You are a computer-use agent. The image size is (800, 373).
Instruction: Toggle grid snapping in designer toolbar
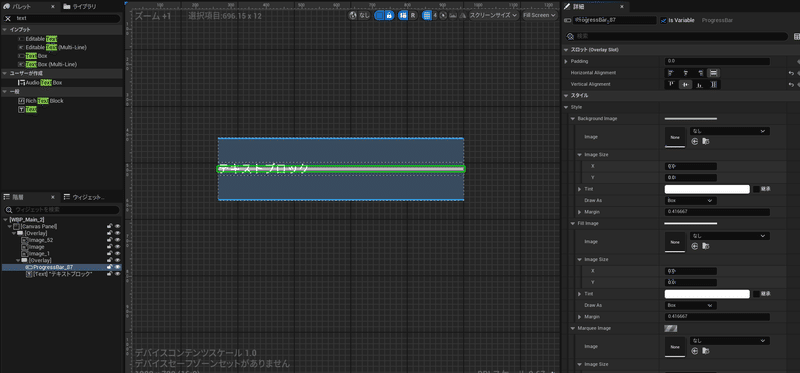coord(427,15)
